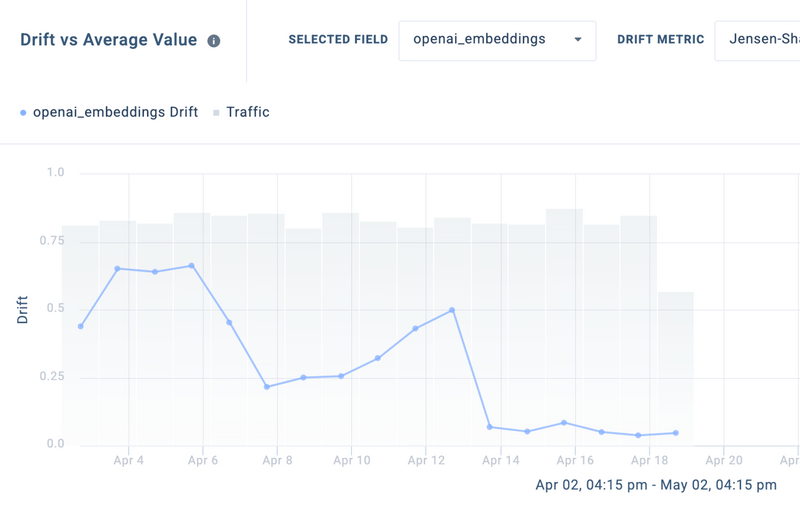
Task: Click the Drift vs Average Value title
Action: coord(108,40)
